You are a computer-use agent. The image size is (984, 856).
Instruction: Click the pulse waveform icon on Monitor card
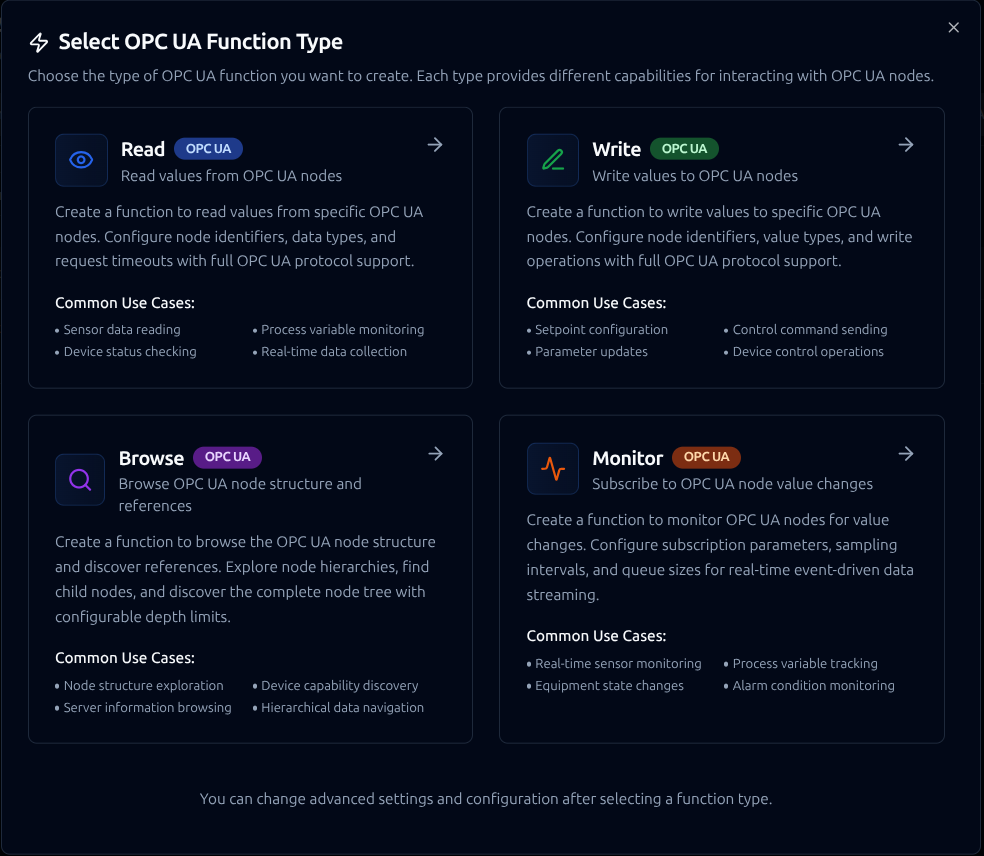click(553, 469)
